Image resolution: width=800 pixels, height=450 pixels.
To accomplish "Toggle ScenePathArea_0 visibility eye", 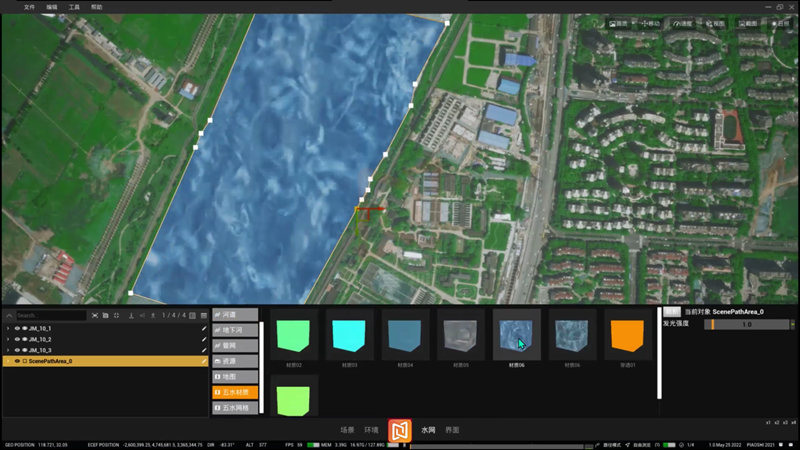I will 18,361.
